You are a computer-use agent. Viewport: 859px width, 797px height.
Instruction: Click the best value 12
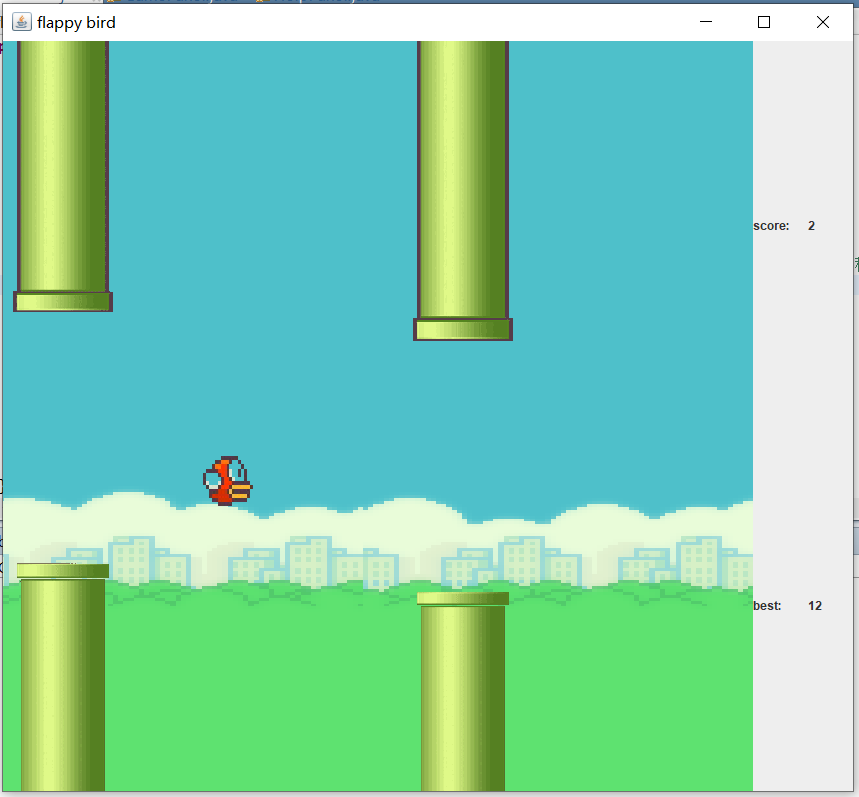pos(814,605)
